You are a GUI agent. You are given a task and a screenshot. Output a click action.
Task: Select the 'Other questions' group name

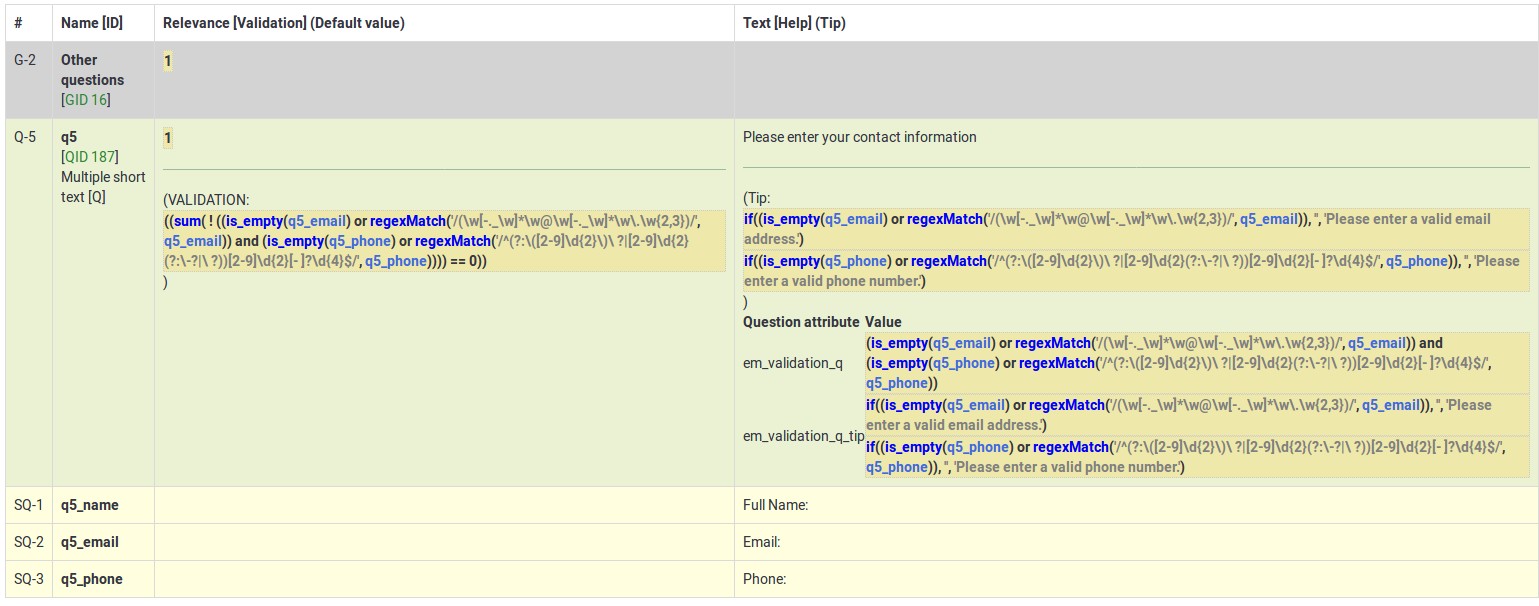coord(92,70)
